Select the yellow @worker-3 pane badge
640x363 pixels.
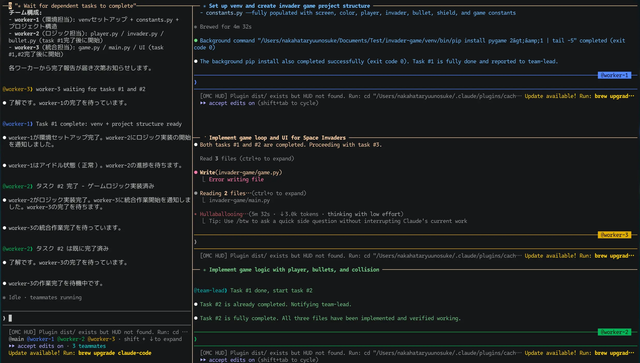[x=614, y=235]
